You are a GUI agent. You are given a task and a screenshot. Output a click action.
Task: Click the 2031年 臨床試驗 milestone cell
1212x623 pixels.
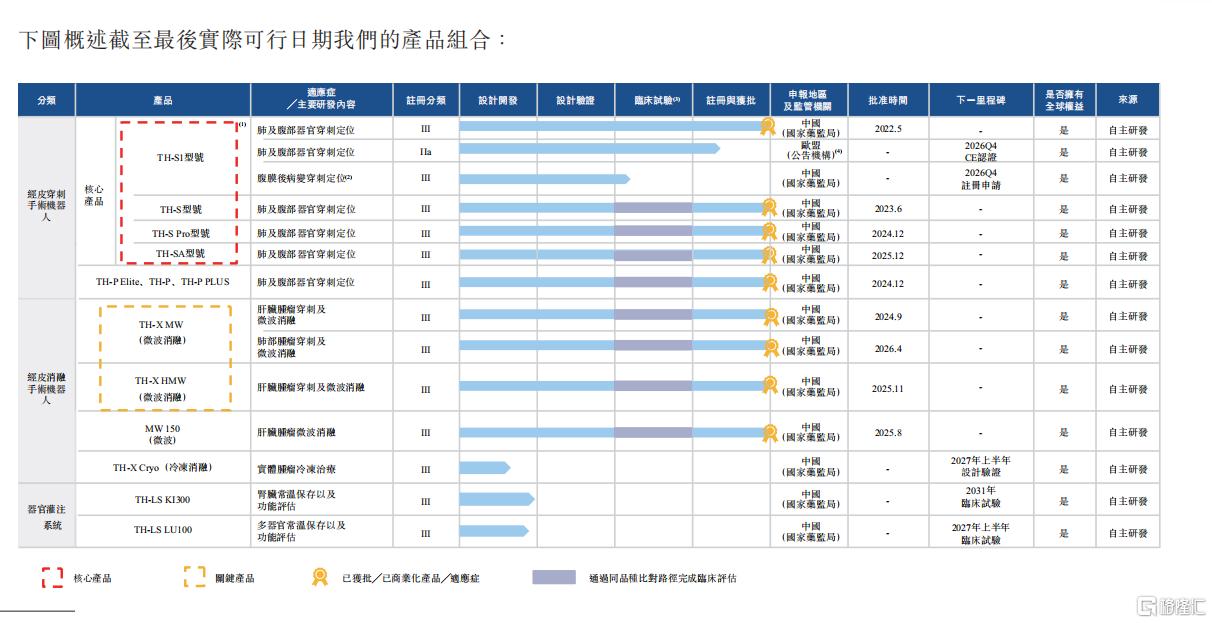coord(981,497)
